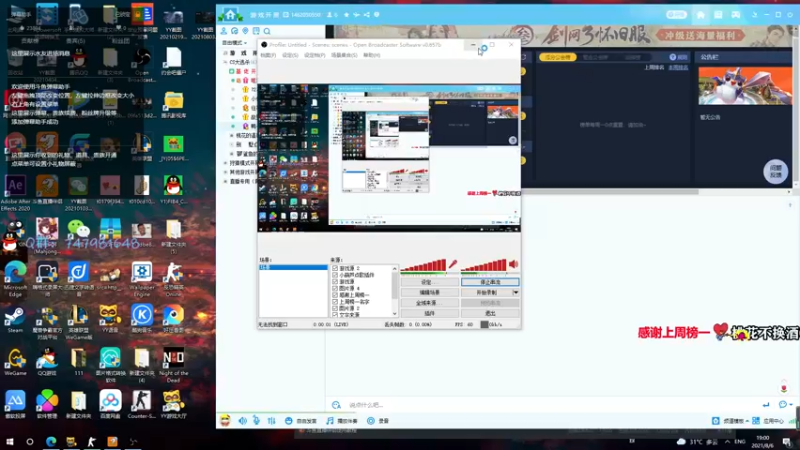This screenshot has width=800, height=450.
Task: Click the horizontal scrollbar under channel panel
Action: 610,192
